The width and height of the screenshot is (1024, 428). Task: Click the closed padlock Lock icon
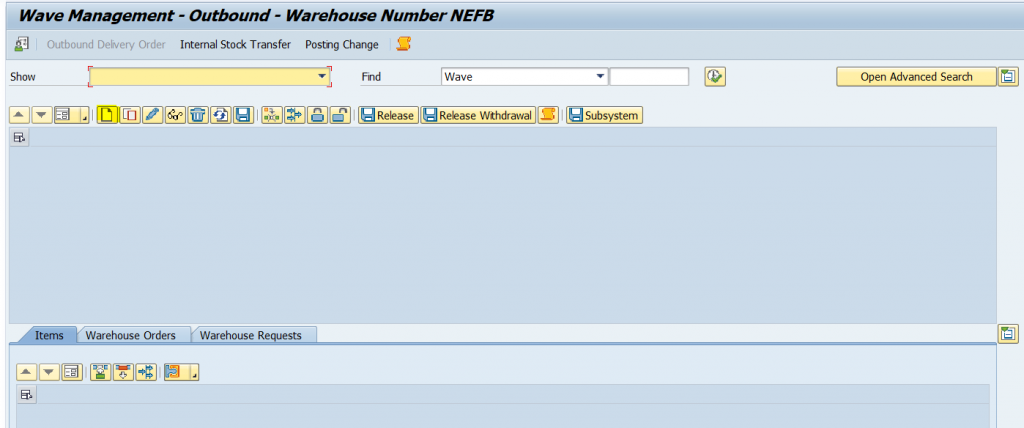click(x=317, y=116)
